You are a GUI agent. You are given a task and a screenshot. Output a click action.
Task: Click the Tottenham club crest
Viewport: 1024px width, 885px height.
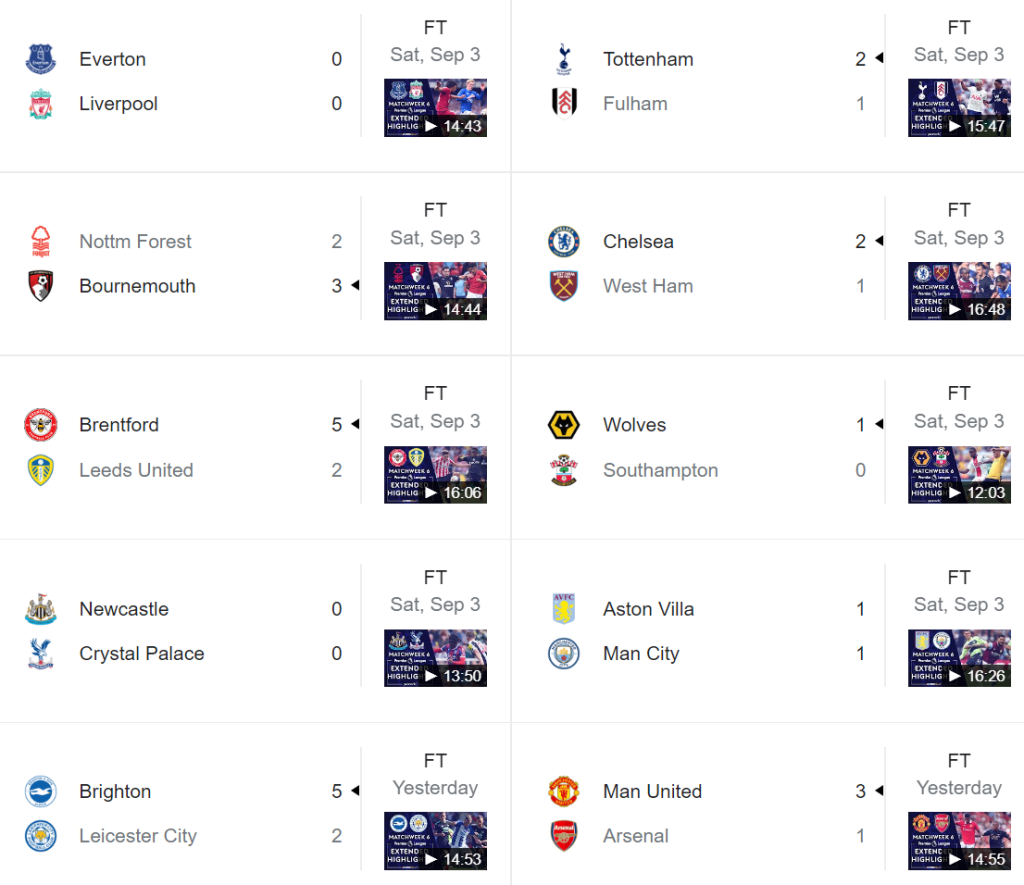point(564,59)
